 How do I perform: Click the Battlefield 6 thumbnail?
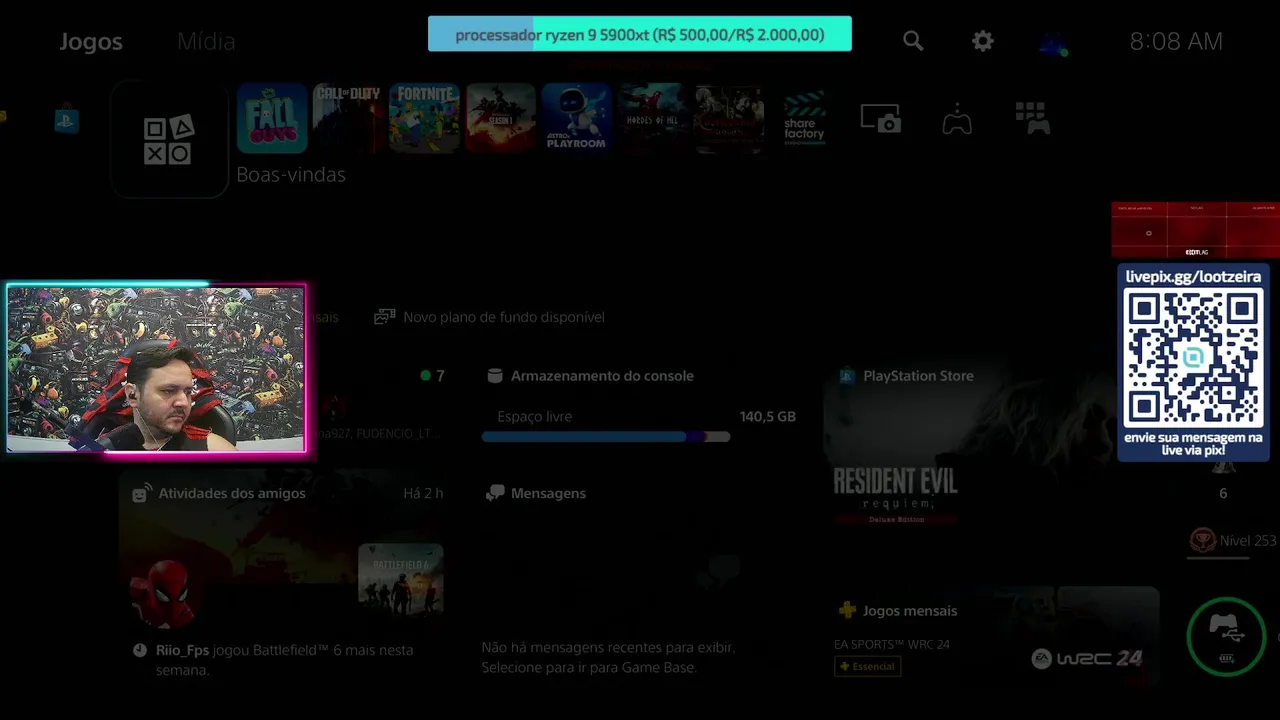pyautogui.click(x=400, y=577)
